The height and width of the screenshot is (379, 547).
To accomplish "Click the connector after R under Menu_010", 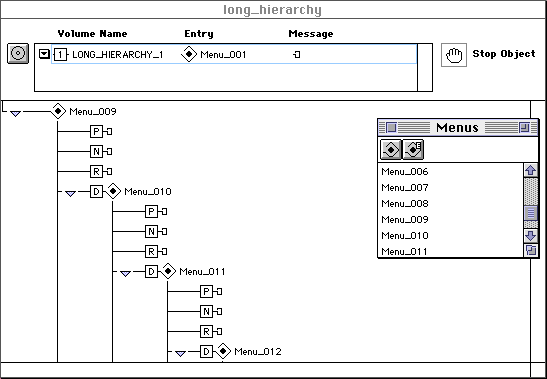I will pyautogui.click(x=164, y=251).
